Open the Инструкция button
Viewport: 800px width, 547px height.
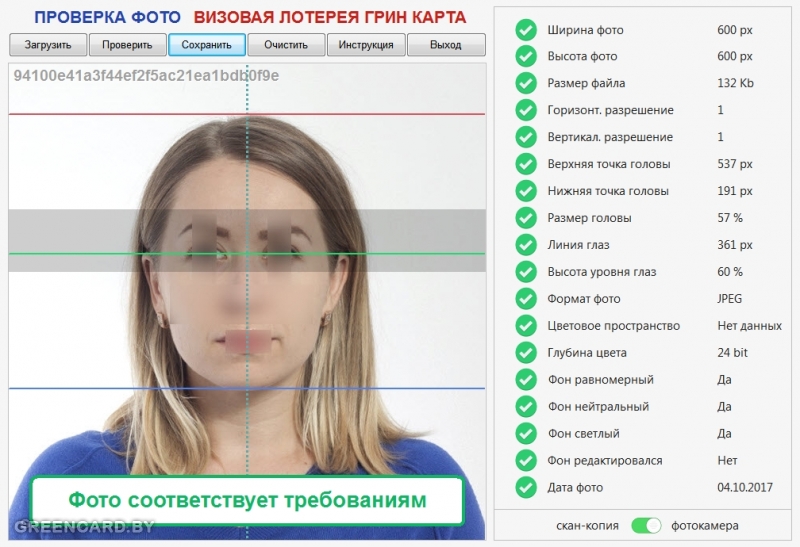point(366,45)
